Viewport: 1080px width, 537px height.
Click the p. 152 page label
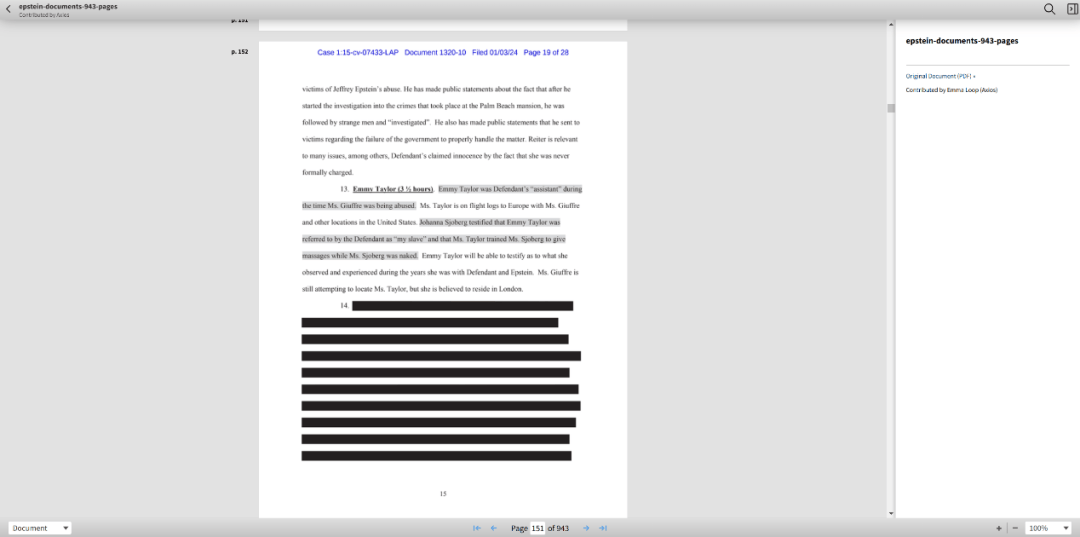point(240,51)
